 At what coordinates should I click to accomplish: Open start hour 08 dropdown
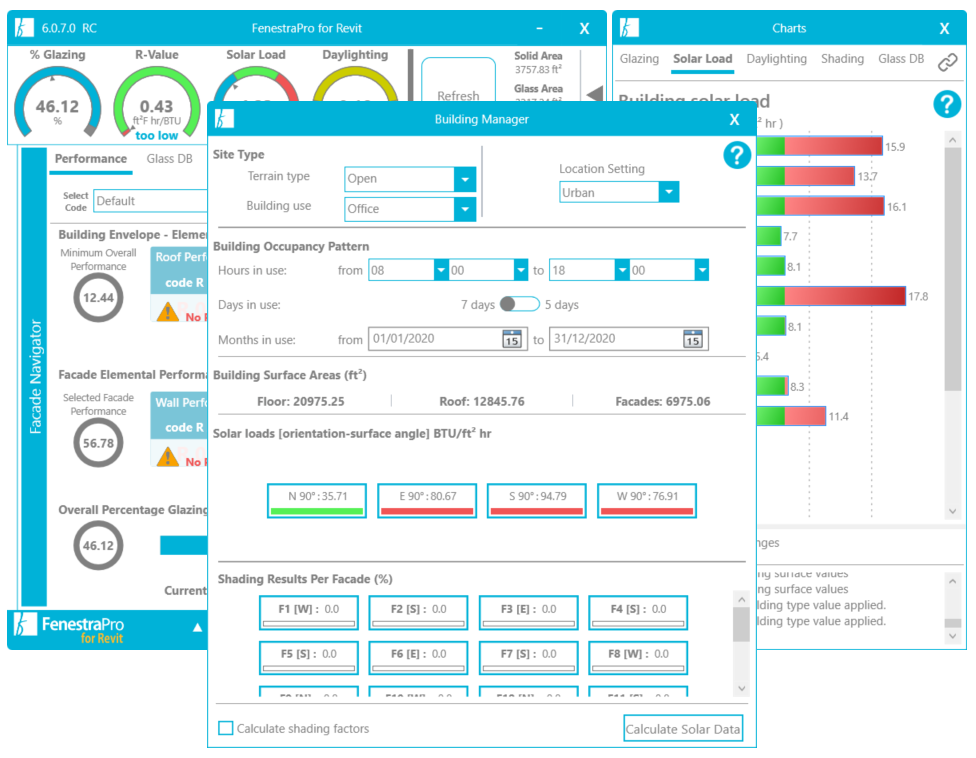click(x=441, y=270)
